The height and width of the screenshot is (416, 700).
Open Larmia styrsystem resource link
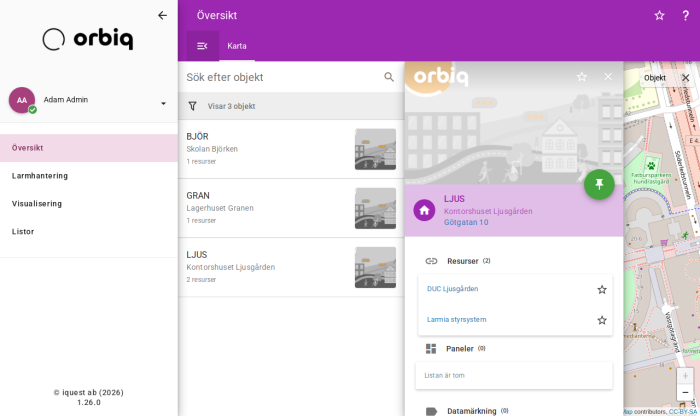456,320
